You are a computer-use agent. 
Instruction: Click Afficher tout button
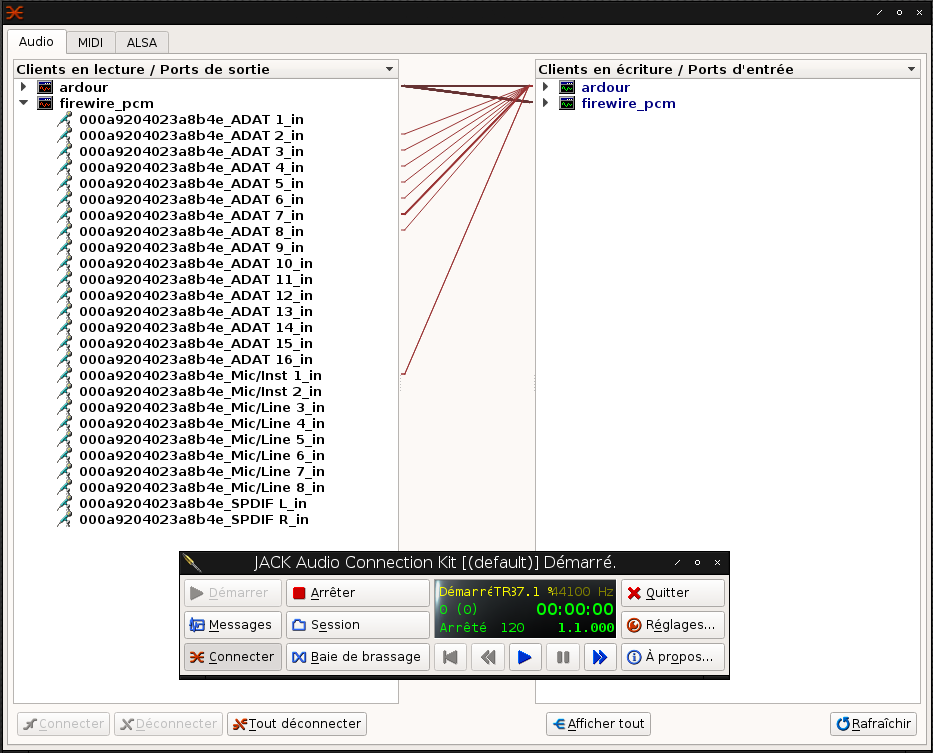click(599, 724)
